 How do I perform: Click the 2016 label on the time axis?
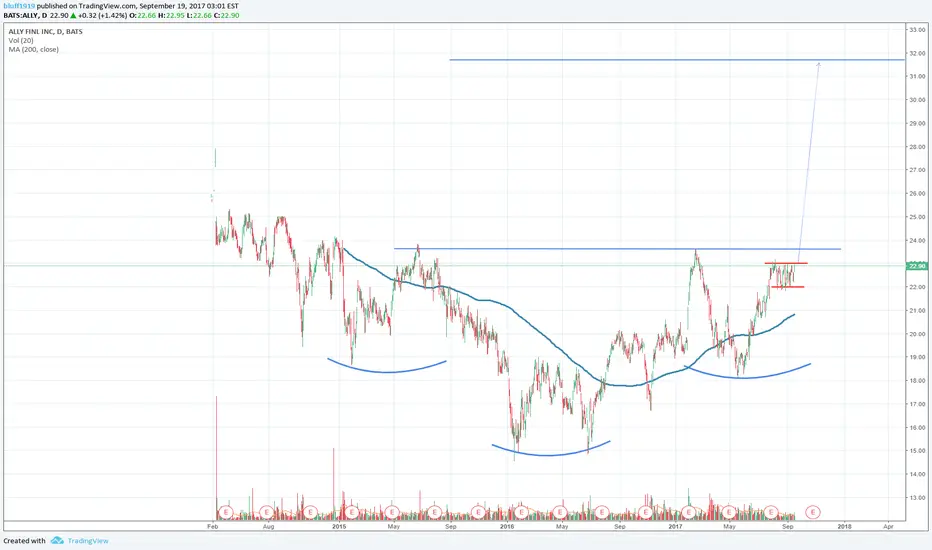tap(507, 526)
